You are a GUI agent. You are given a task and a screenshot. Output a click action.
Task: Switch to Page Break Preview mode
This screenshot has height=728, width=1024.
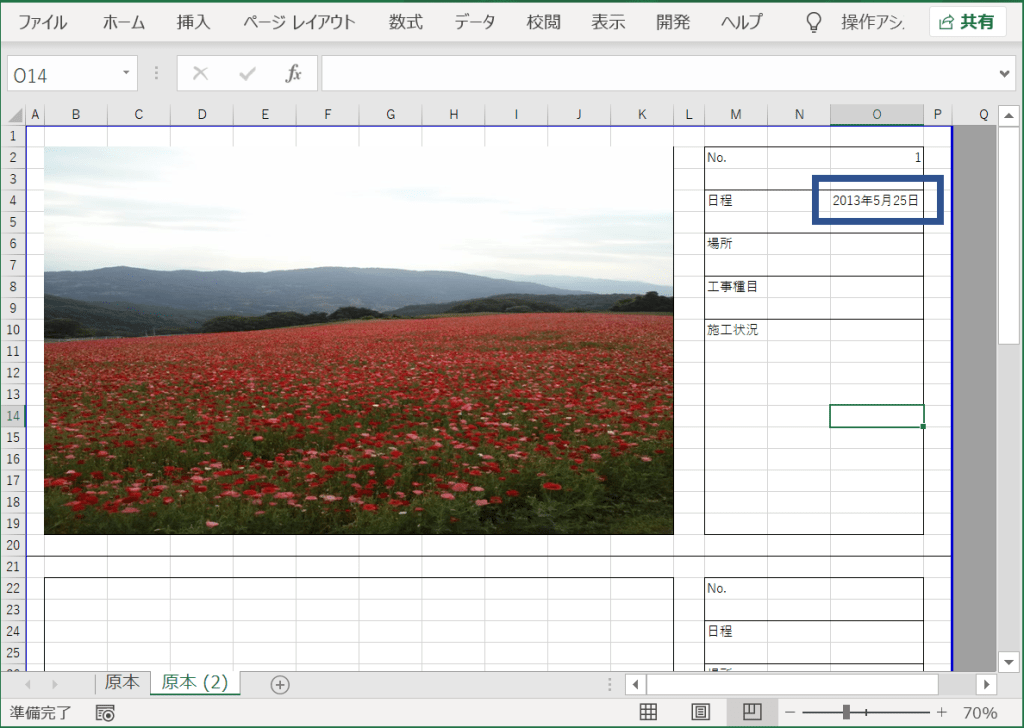point(752,712)
